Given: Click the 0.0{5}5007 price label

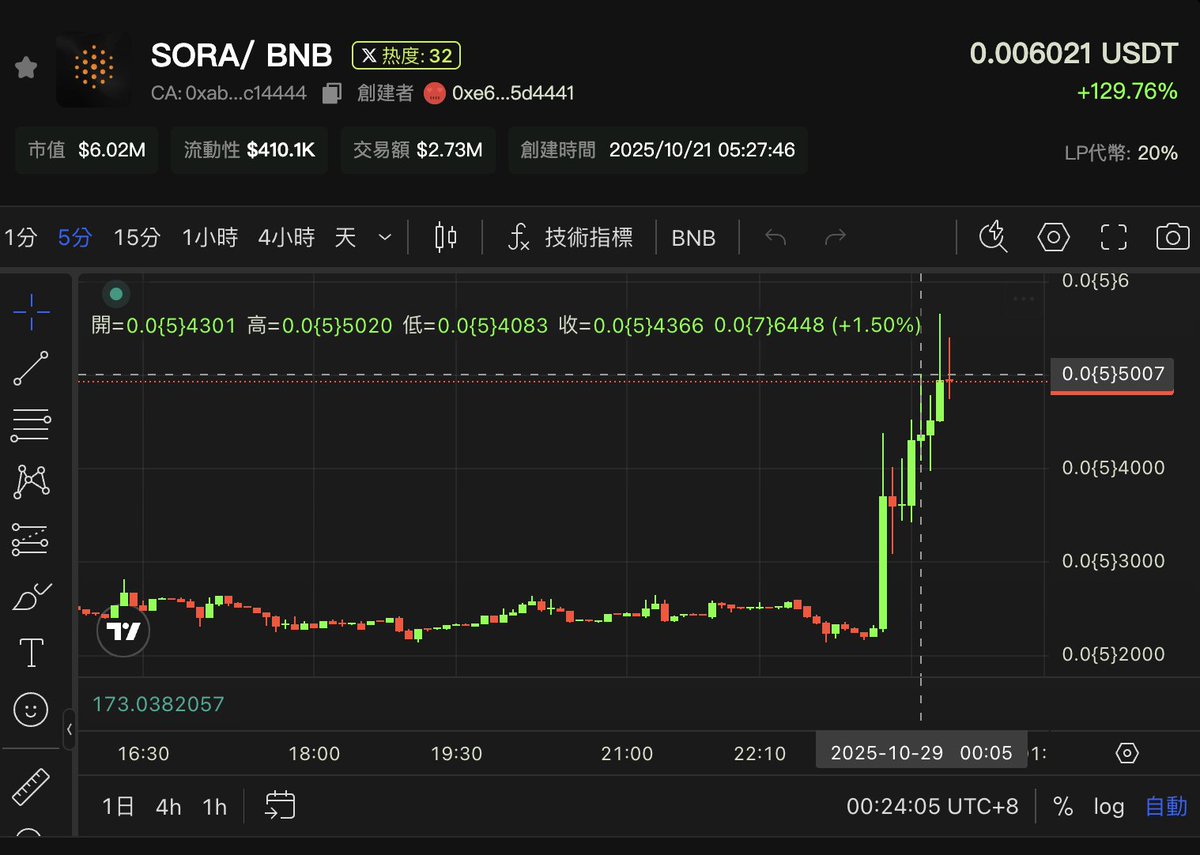Looking at the screenshot, I should click(x=1112, y=375).
